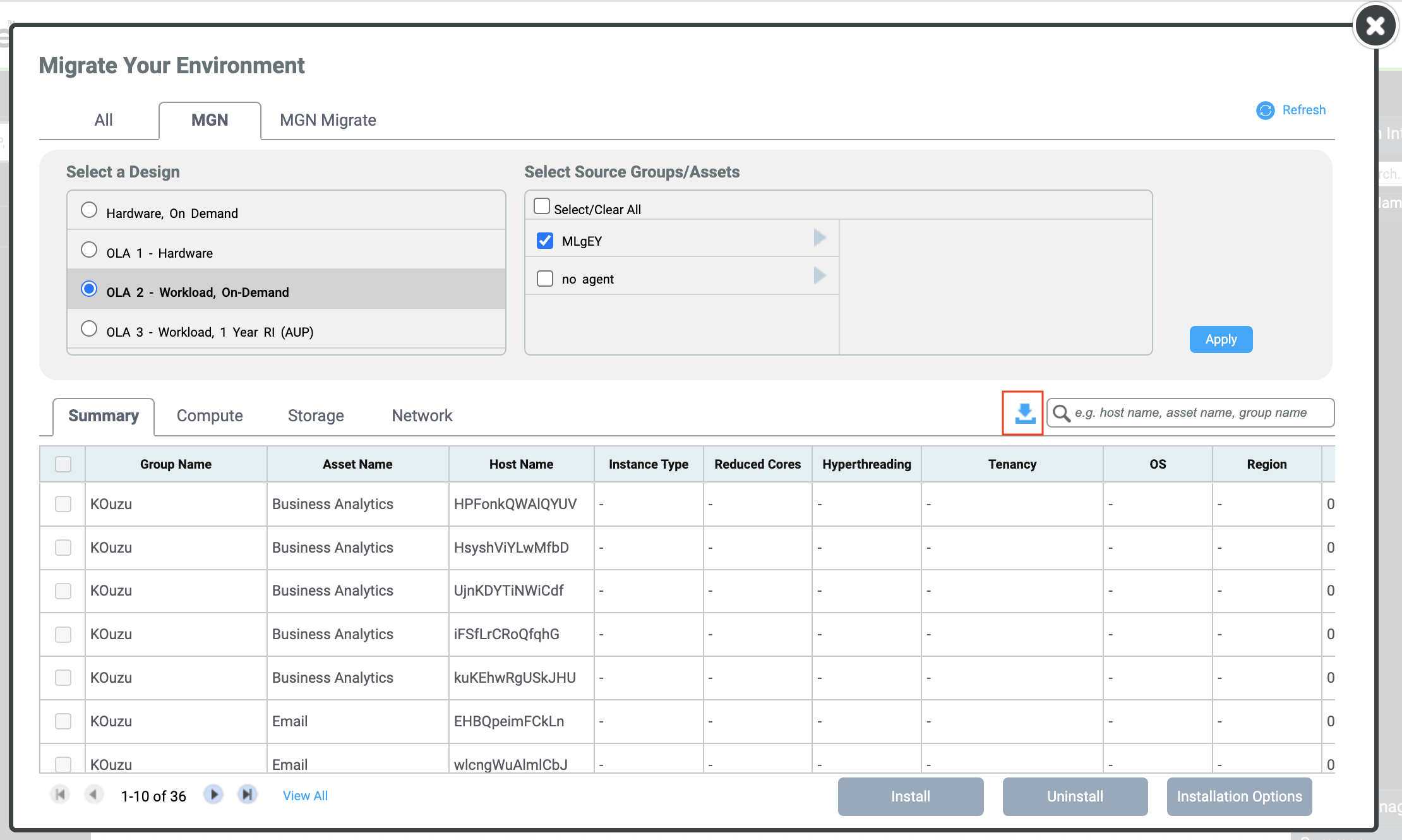Viewport: 1402px width, 840px height.
Task: Sort by Instance Type column header
Action: [x=649, y=464]
